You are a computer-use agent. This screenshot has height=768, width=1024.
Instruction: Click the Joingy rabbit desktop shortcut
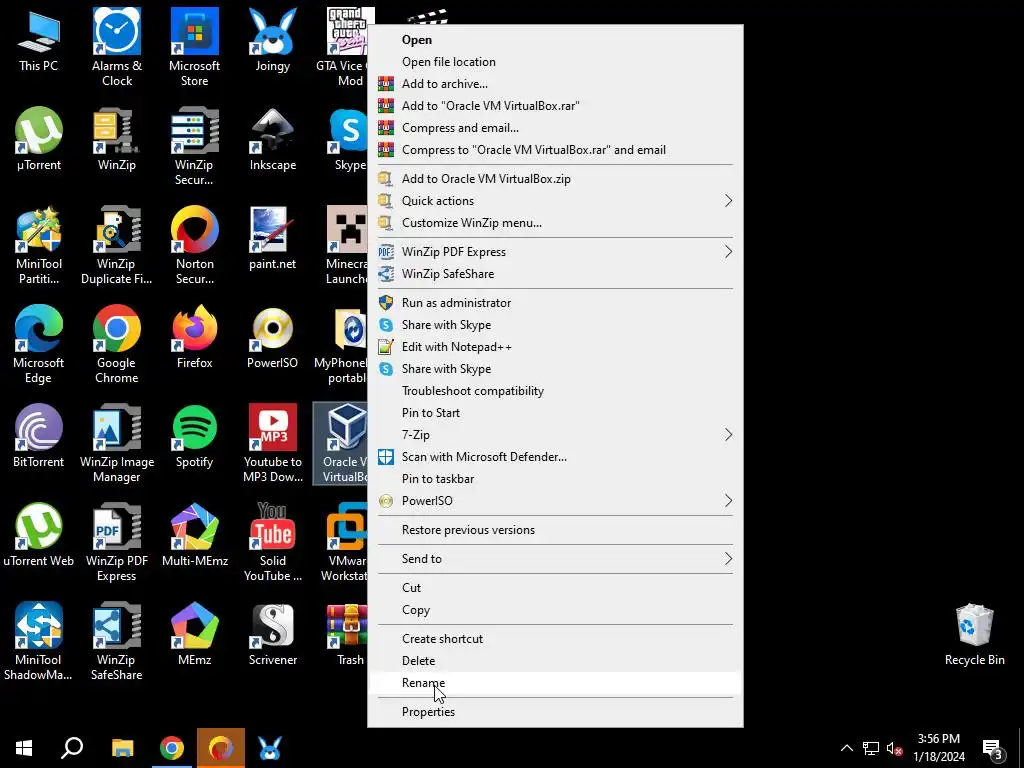tap(272, 40)
